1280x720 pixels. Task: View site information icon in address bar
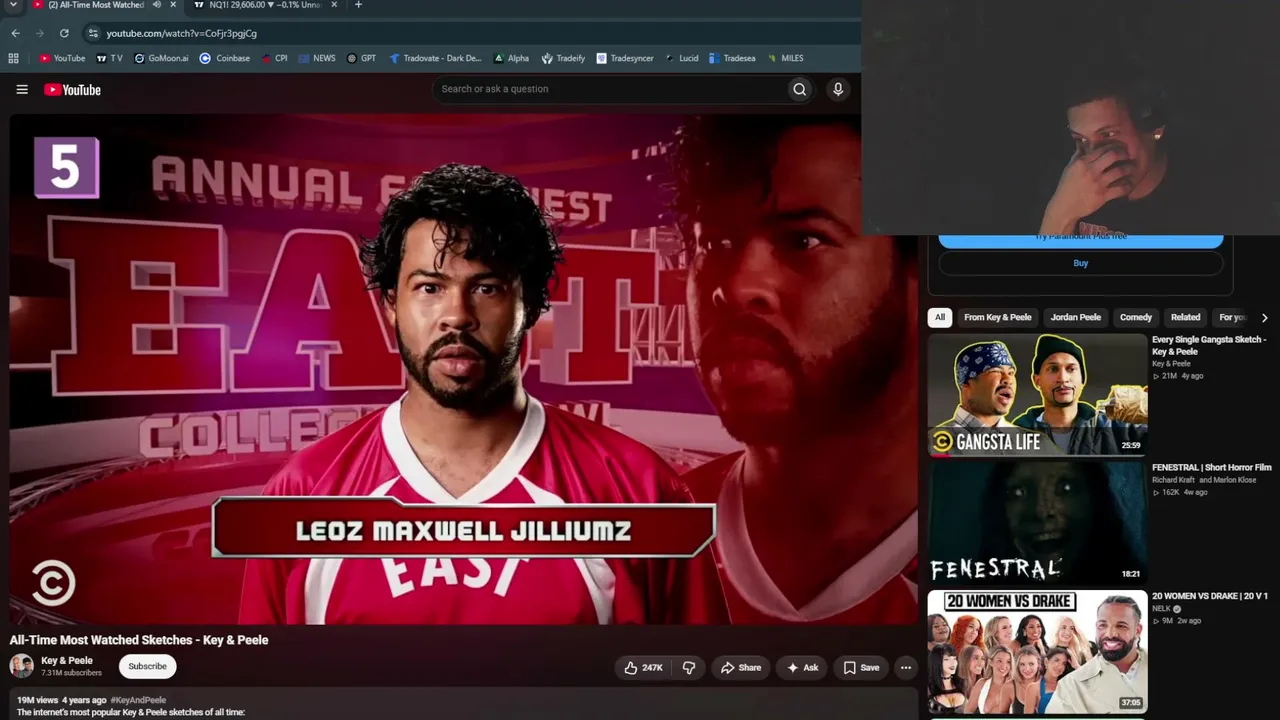(x=93, y=33)
